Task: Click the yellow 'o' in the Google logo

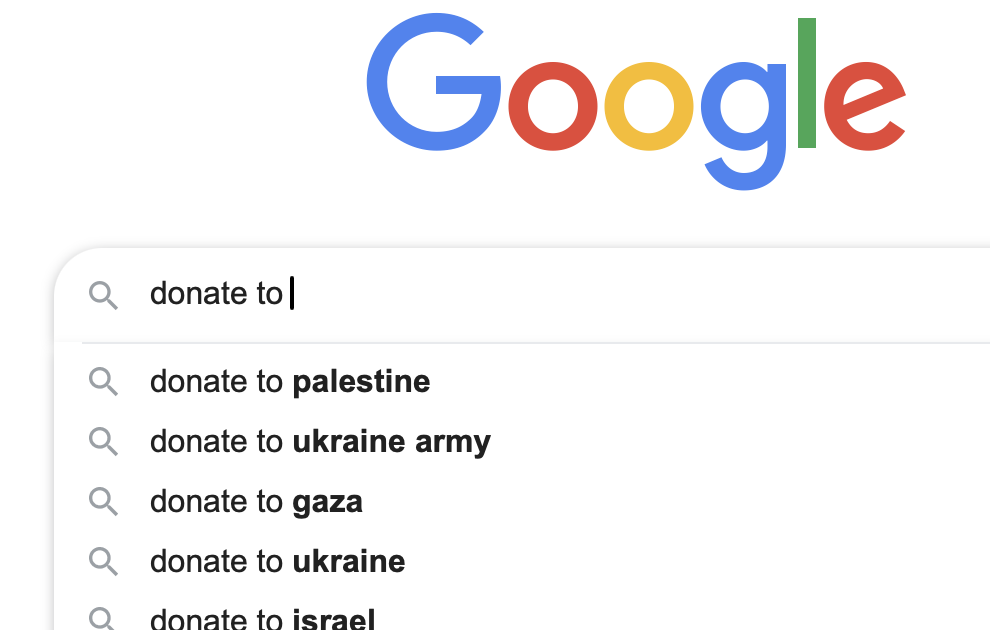Action: point(650,105)
